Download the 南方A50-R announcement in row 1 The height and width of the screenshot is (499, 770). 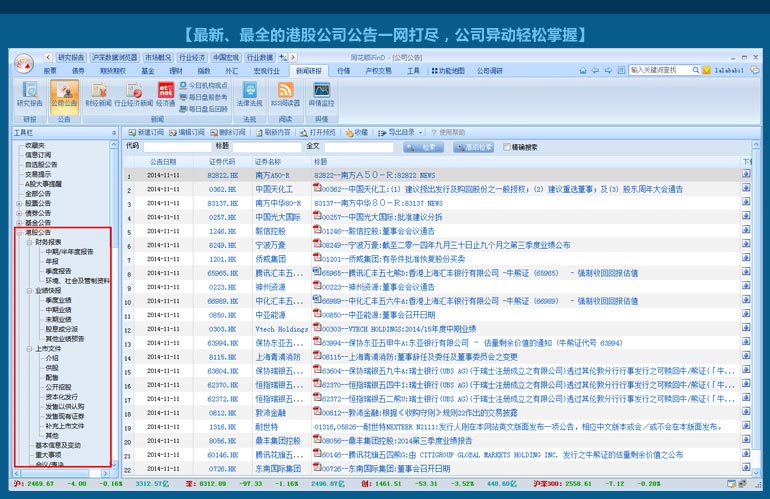click(x=746, y=174)
